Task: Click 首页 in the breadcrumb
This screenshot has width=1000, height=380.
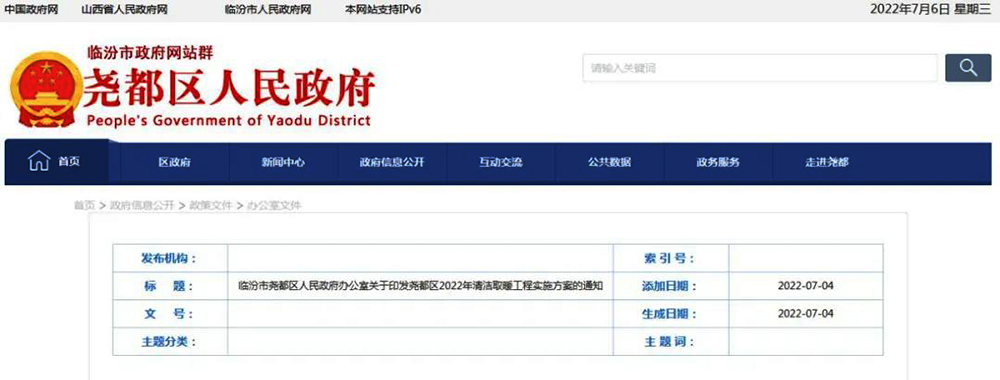Action: tap(84, 205)
